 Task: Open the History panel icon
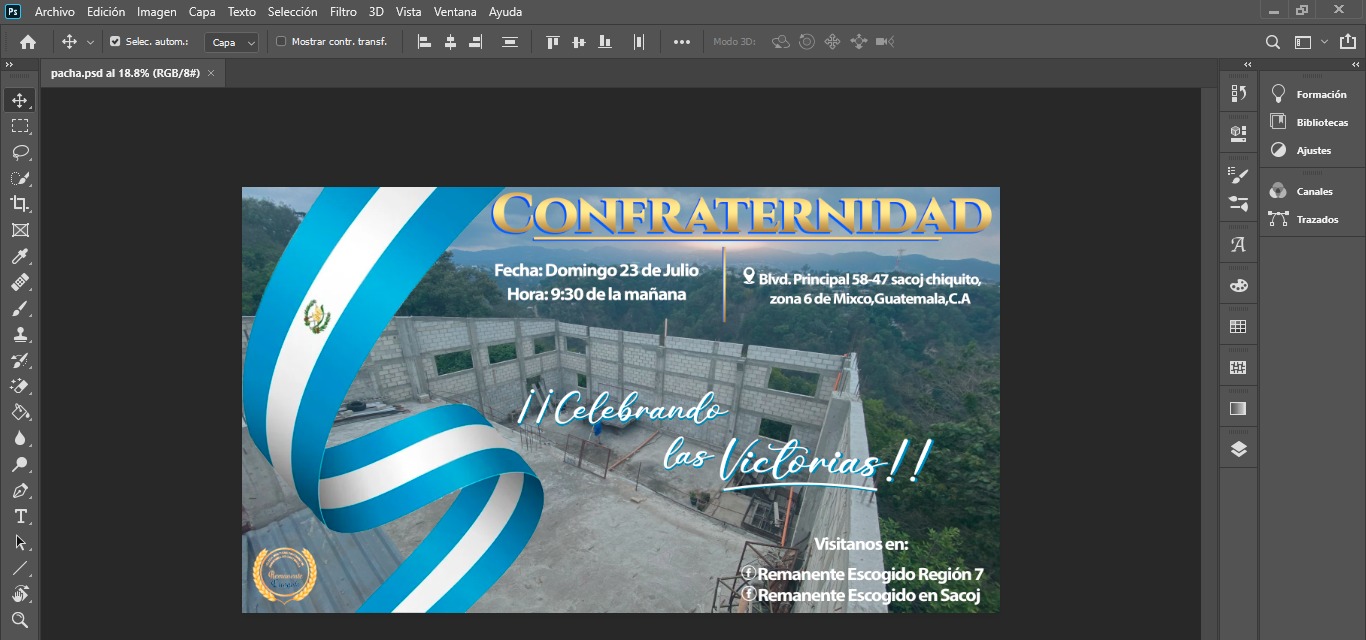pos(1238,93)
